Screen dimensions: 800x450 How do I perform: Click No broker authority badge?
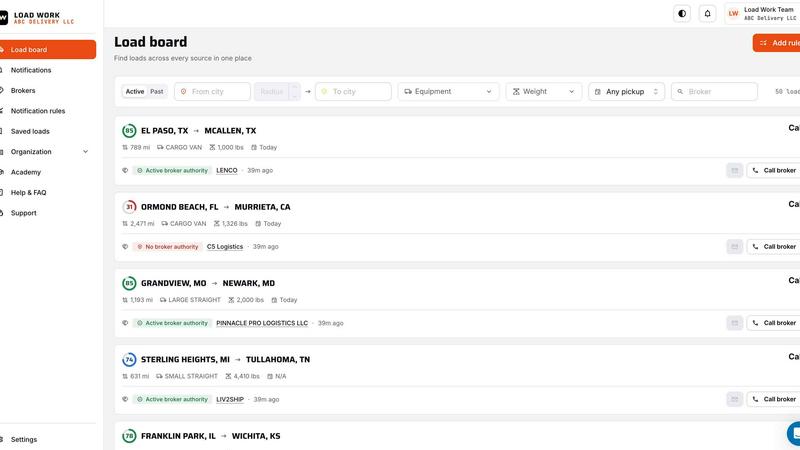[x=167, y=246]
